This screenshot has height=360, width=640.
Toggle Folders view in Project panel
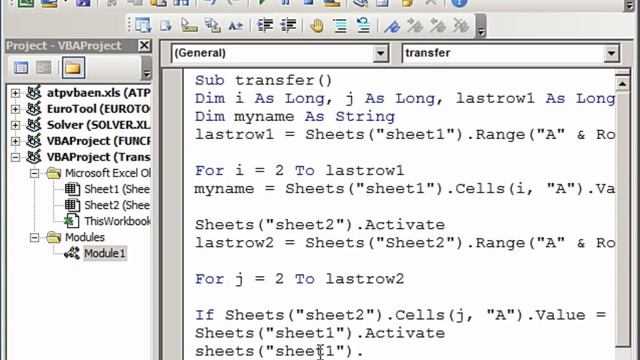(73, 68)
